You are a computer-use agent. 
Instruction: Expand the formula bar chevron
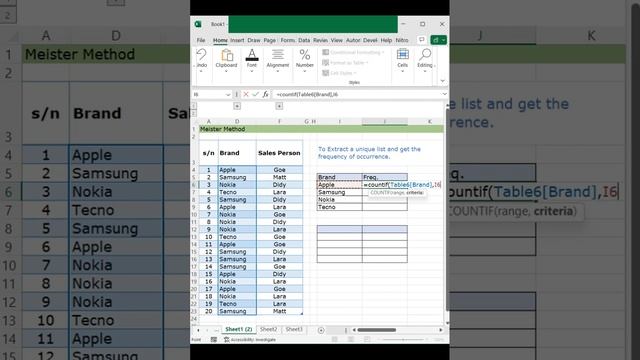point(444,94)
